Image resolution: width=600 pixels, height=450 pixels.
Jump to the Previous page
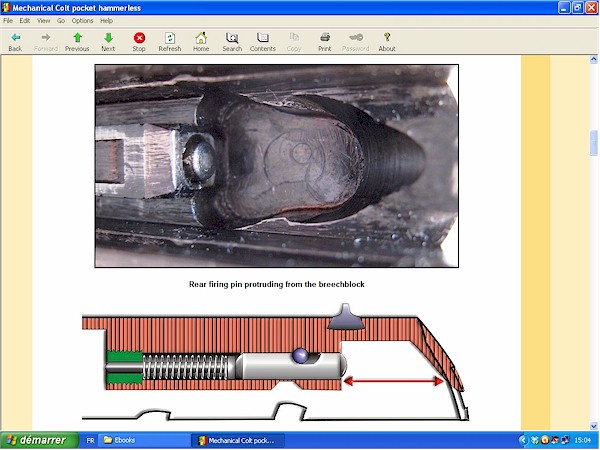click(x=77, y=42)
